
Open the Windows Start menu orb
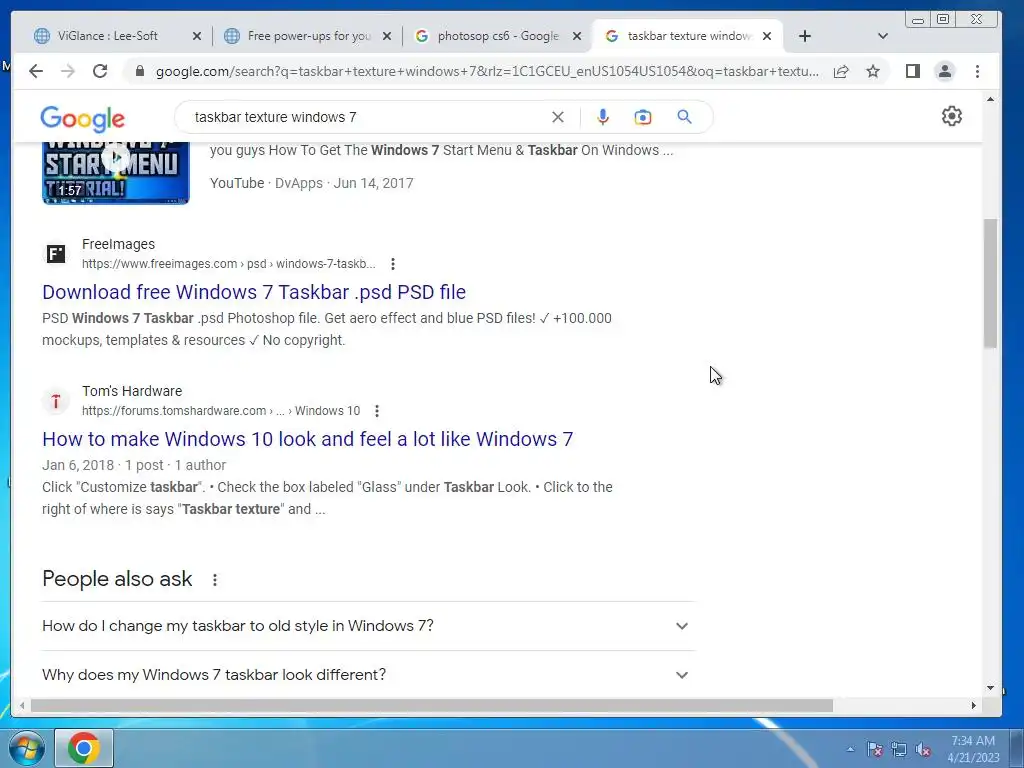pos(26,748)
